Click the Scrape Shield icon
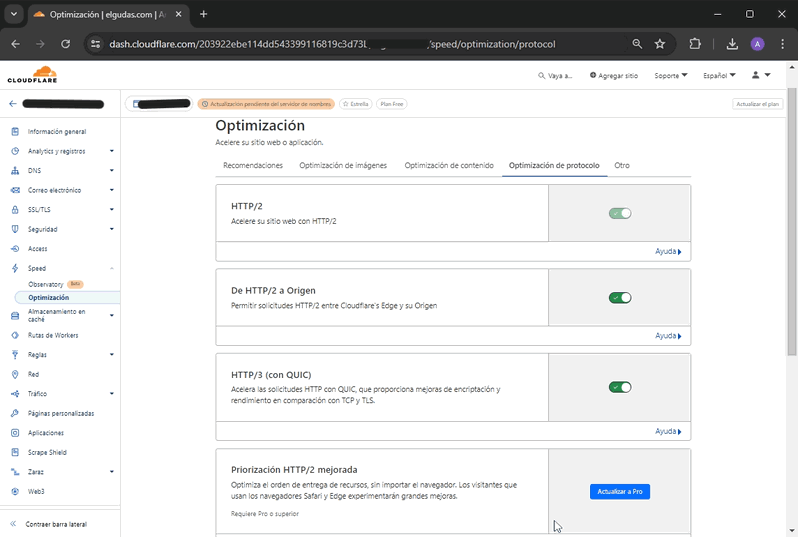This screenshot has width=798, height=537. tap(15, 452)
